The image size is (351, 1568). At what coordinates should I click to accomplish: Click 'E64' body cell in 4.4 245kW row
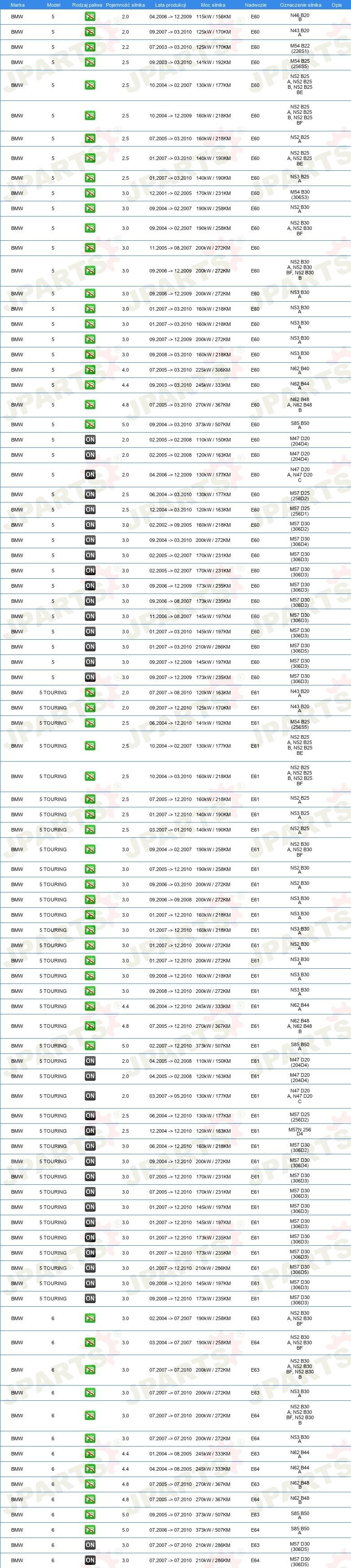(255, 1469)
